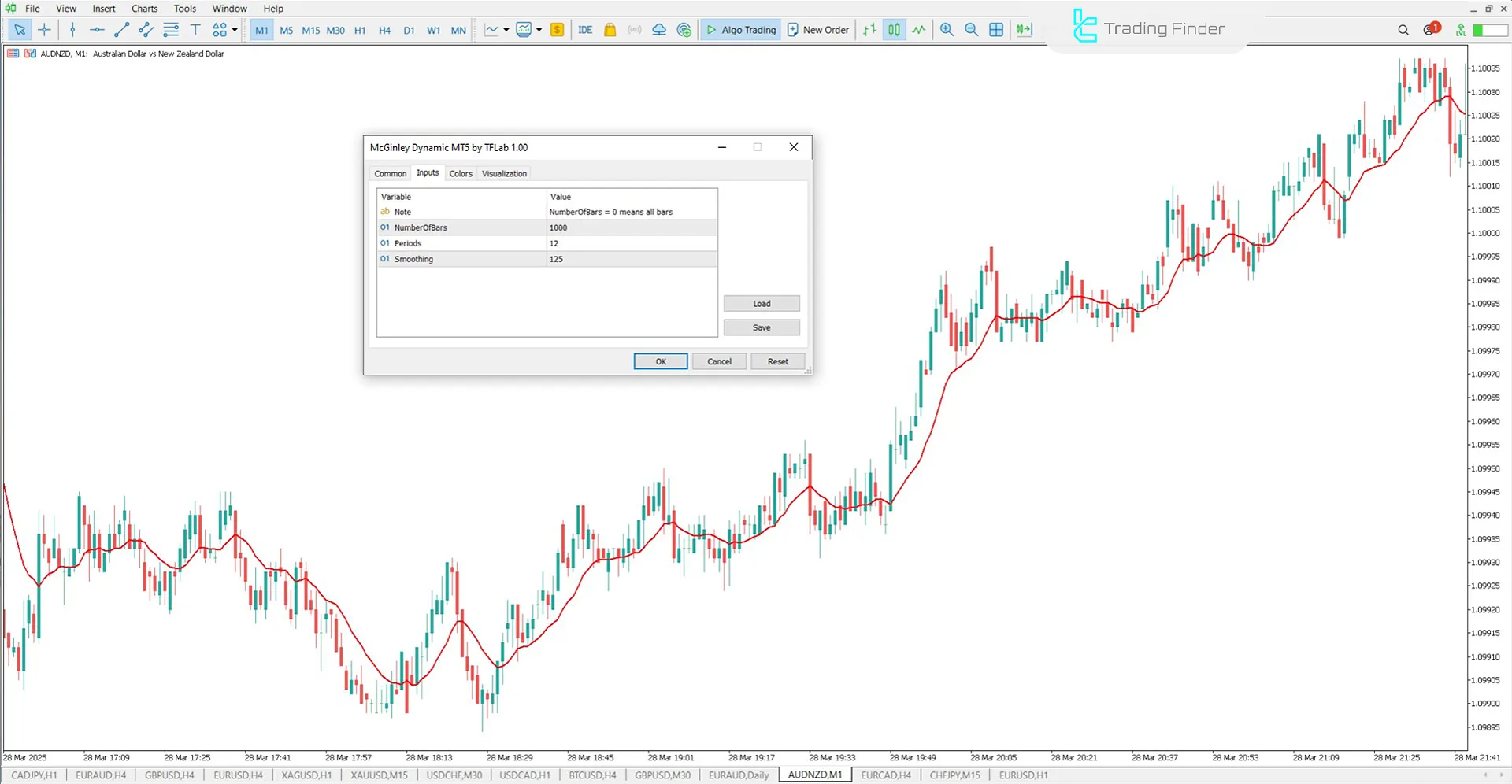
Task: Activate the Text drawing tool
Action: tap(195, 29)
